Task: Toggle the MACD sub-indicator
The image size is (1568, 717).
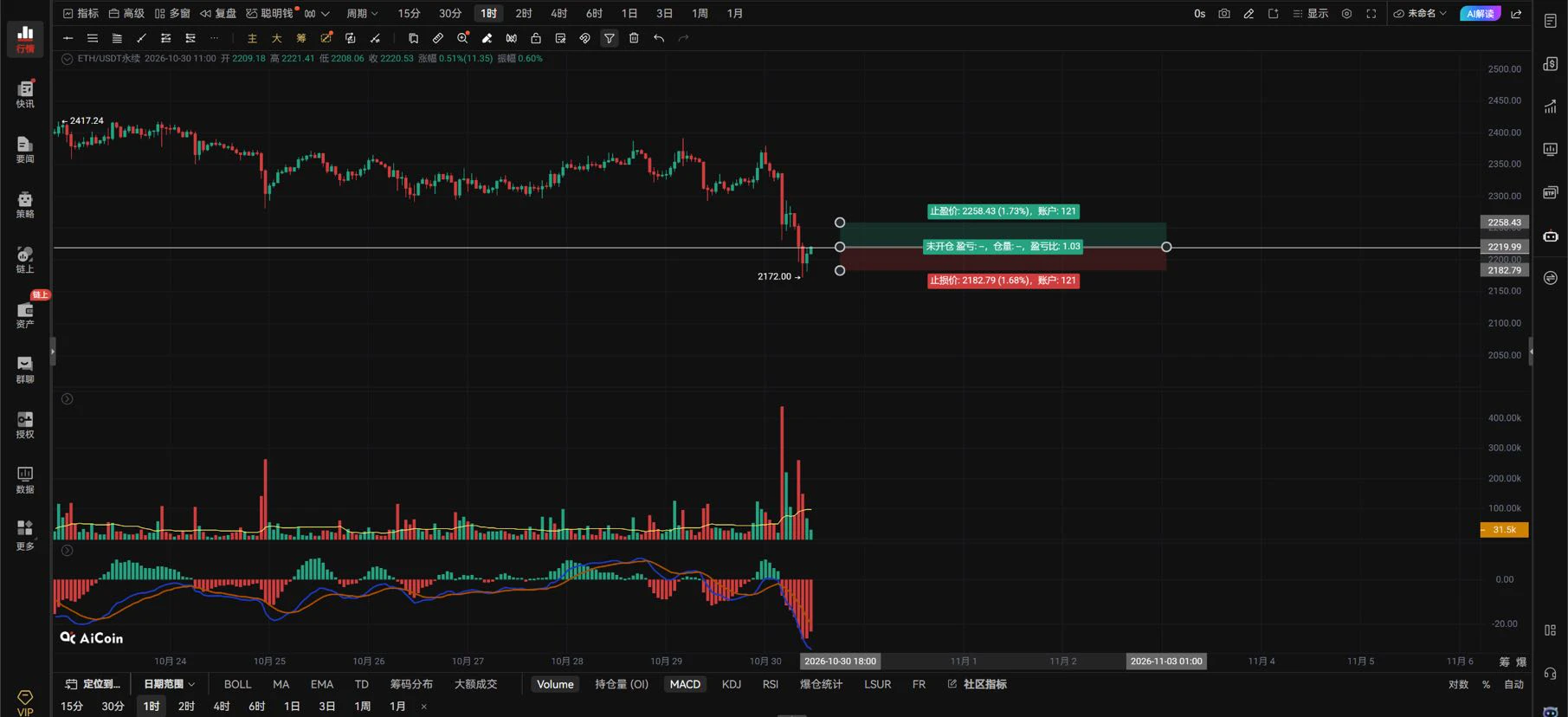Action: click(x=685, y=684)
